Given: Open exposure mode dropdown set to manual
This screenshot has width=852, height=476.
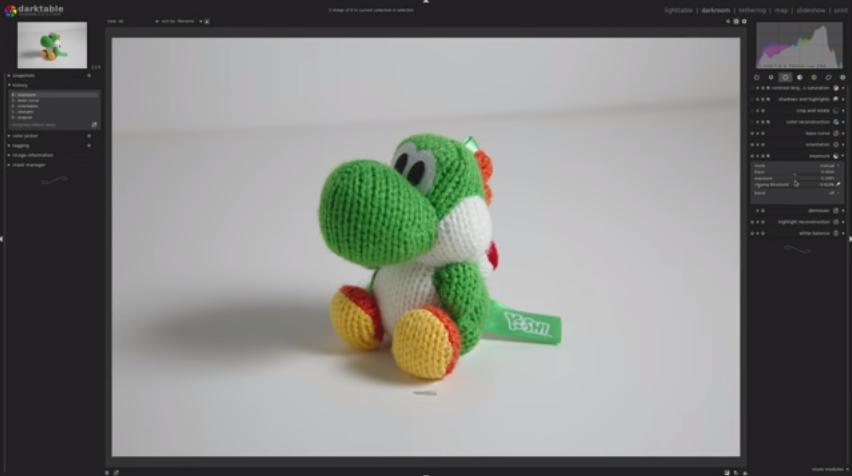Looking at the screenshot, I should (797, 165).
